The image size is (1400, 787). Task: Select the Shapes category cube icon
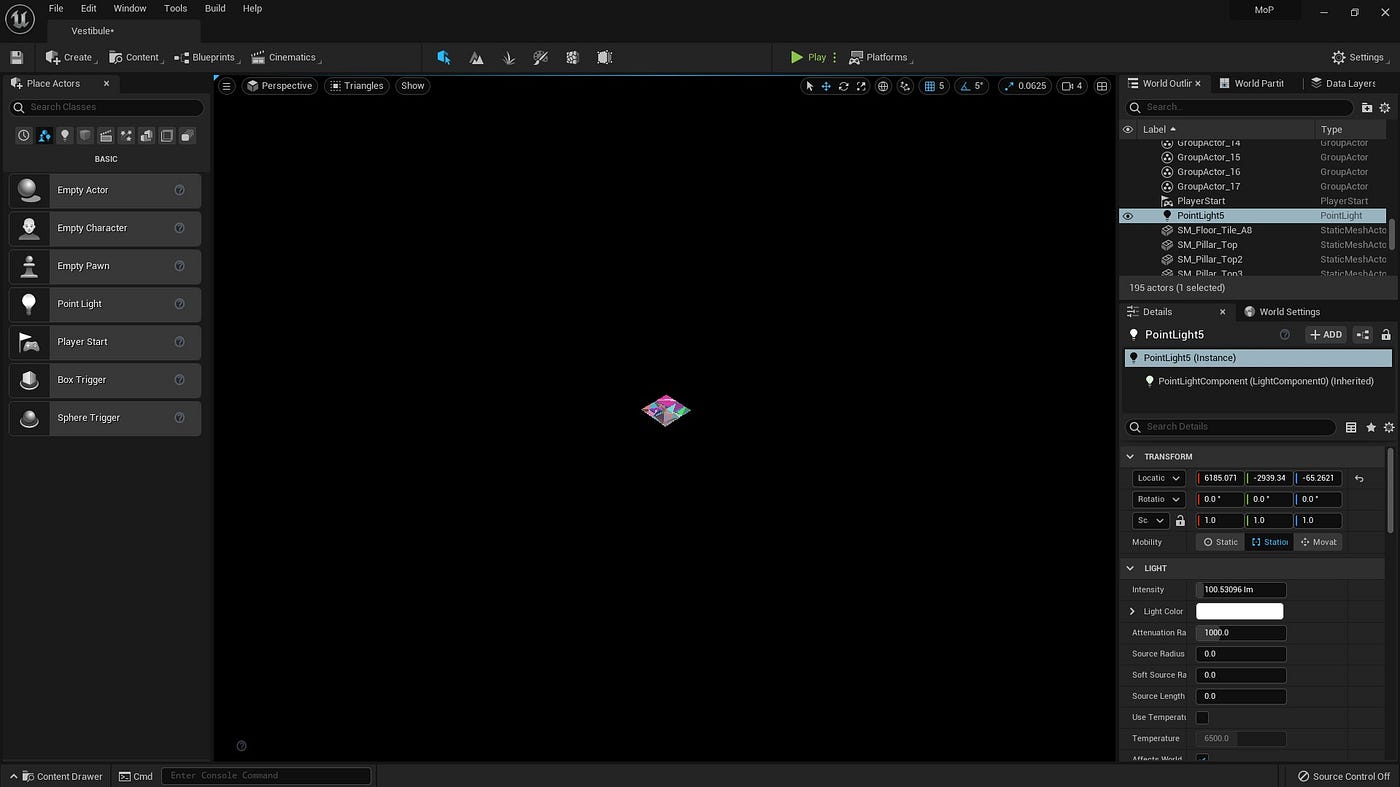tap(85, 135)
